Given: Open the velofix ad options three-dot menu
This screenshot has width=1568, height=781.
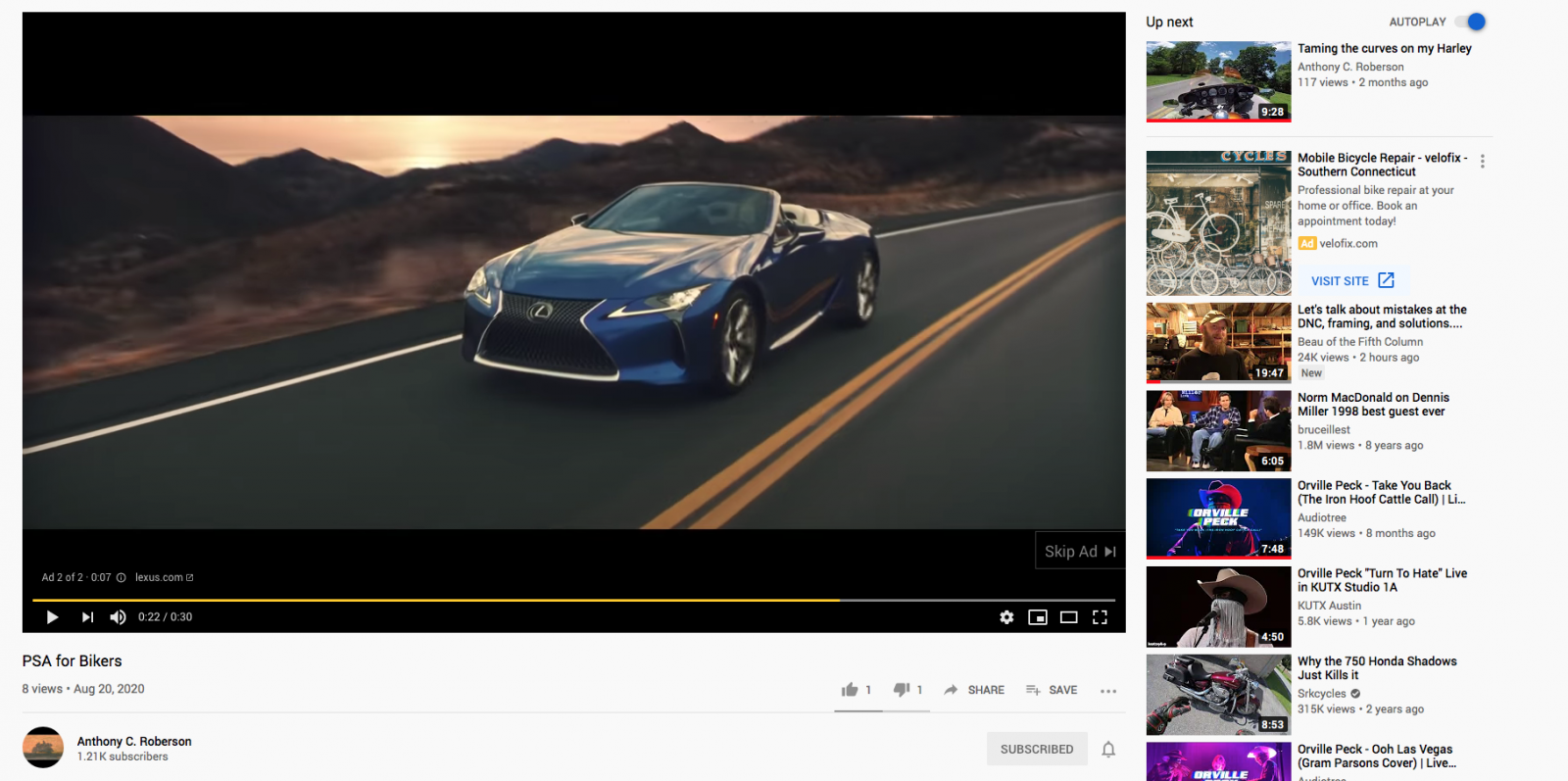Looking at the screenshot, I should coord(1482,162).
